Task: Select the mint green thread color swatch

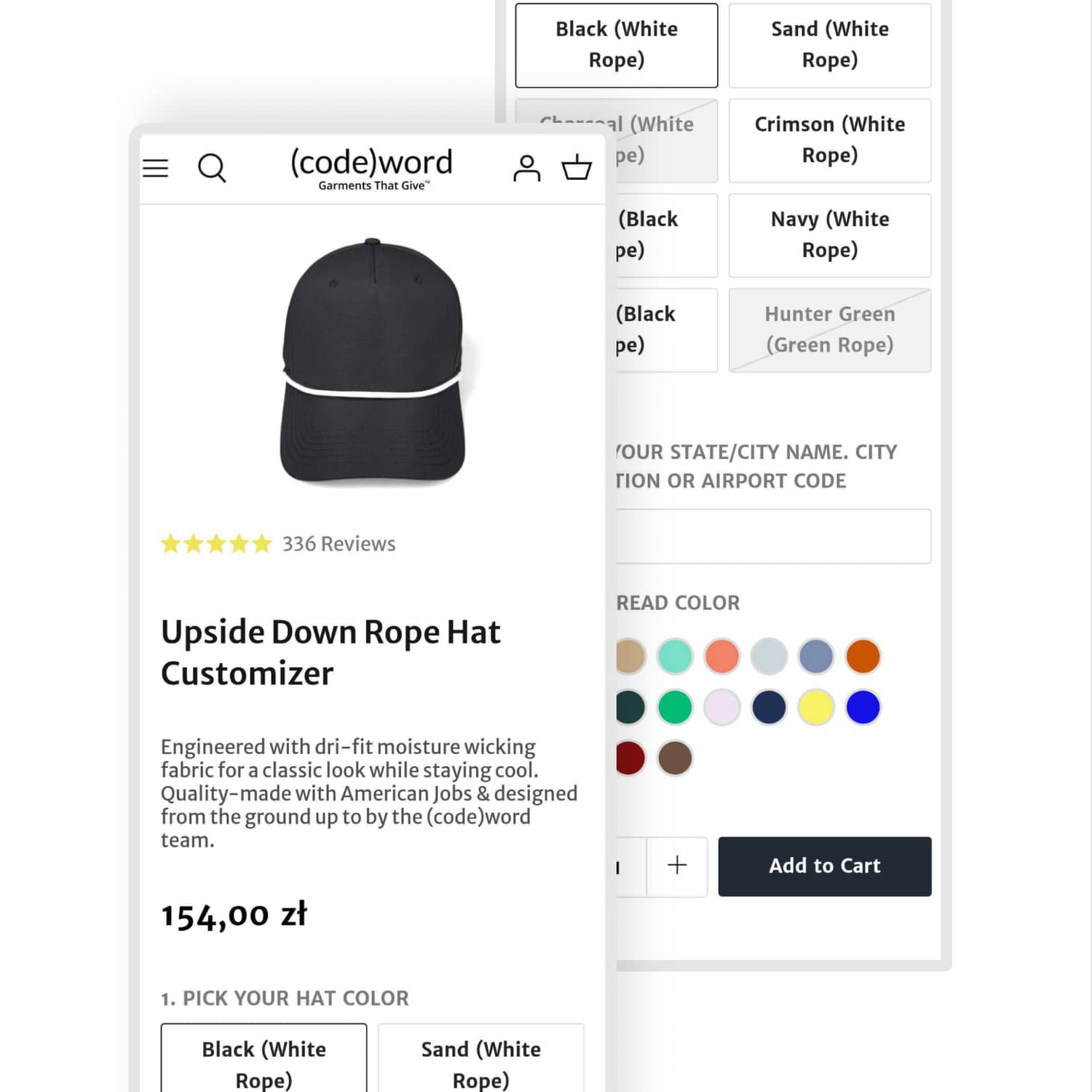Action: pyautogui.click(x=675, y=656)
